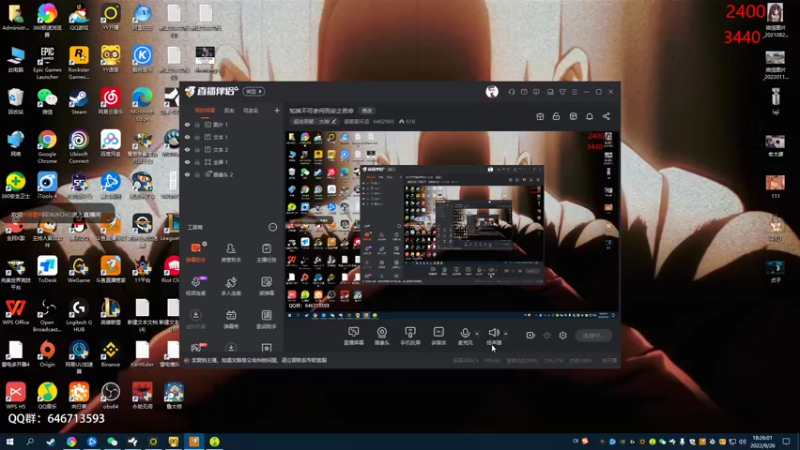
Task: Open Microsoft Edge desktop shortcut
Action: pos(142,105)
